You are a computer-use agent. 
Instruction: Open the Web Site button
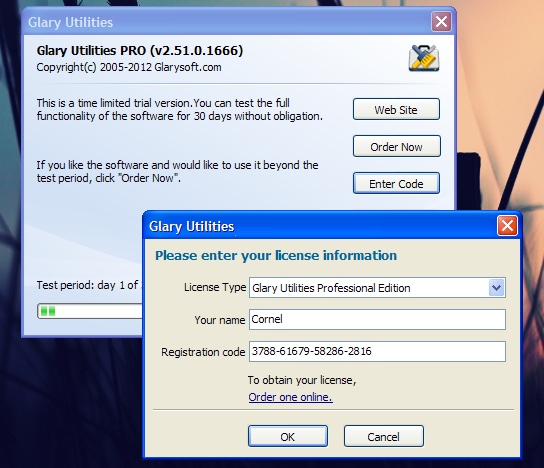396,109
